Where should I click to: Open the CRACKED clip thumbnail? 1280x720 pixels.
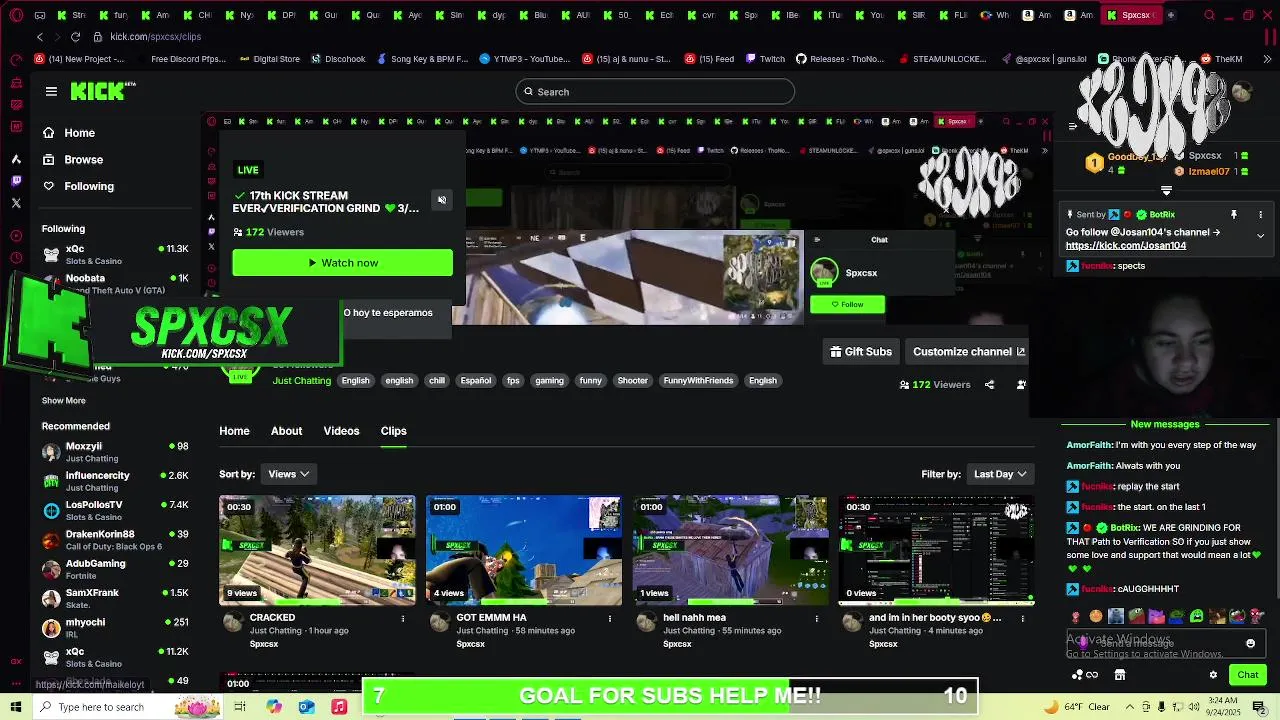317,550
